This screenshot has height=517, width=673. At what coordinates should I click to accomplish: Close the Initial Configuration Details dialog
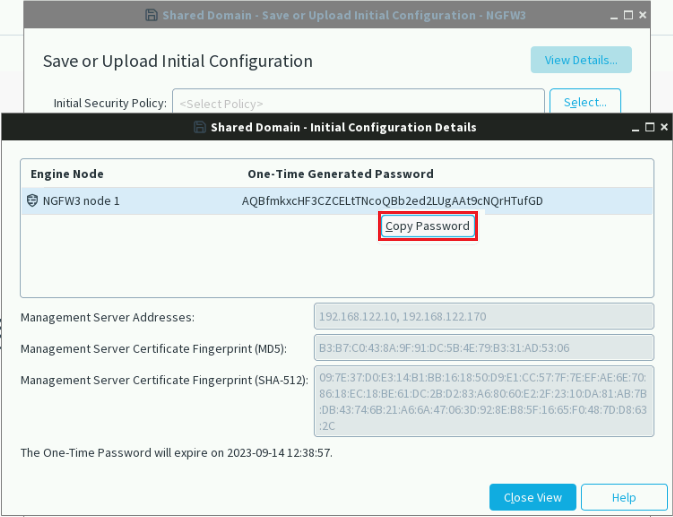(664, 127)
